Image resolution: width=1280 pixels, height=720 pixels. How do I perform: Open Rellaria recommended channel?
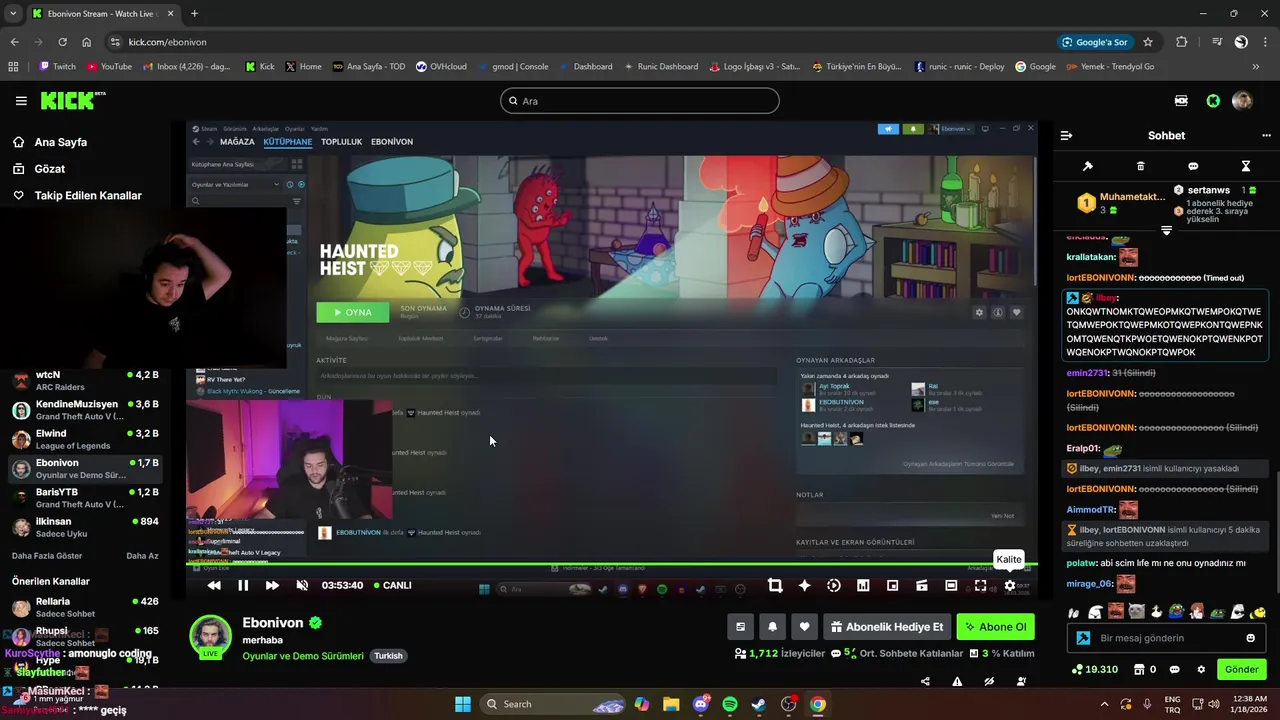[85, 607]
